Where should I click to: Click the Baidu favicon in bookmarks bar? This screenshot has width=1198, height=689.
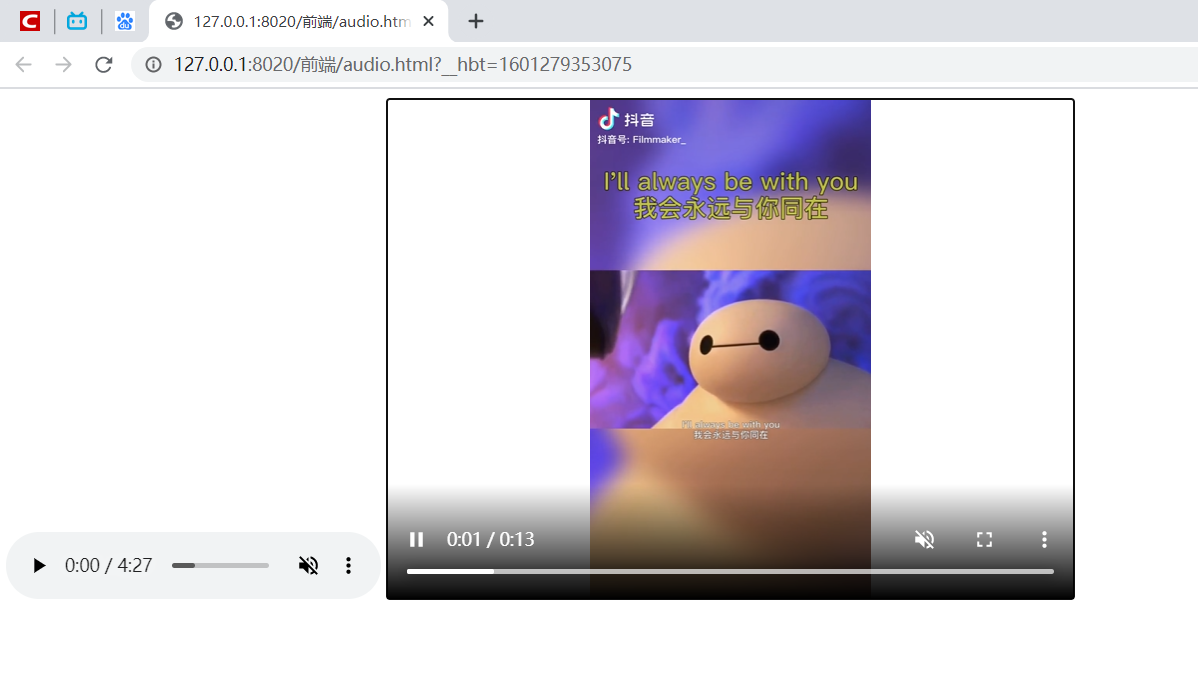click(x=125, y=21)
